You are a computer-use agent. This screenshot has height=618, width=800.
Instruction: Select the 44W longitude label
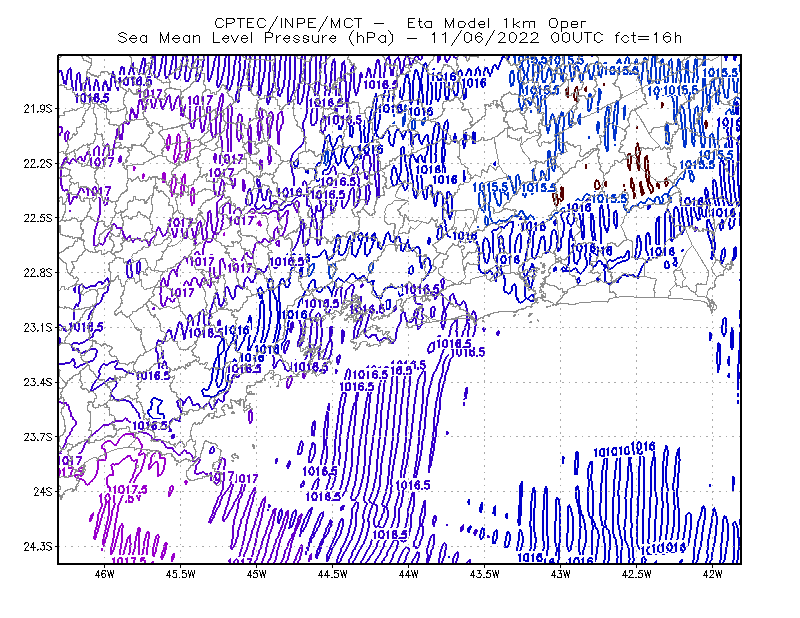[409, 574]
